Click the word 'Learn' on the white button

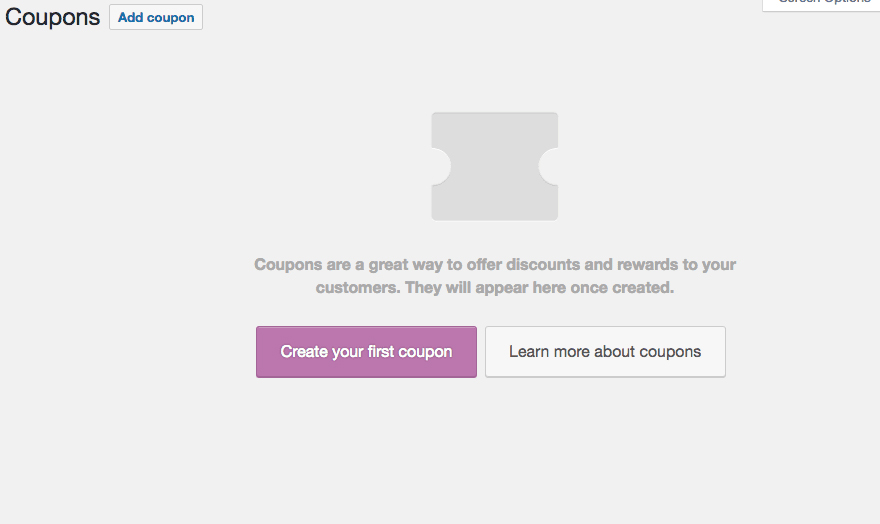(x=529, y=352)
